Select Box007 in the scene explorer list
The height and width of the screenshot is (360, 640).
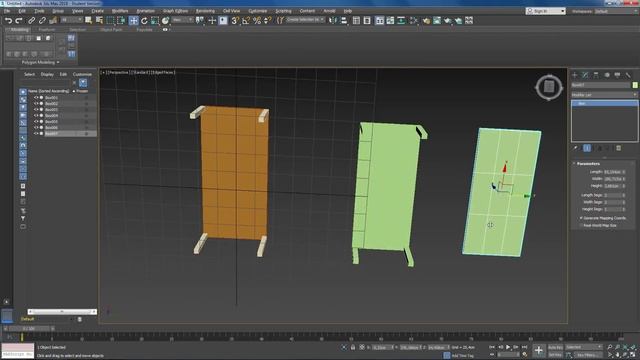point(52,133)
